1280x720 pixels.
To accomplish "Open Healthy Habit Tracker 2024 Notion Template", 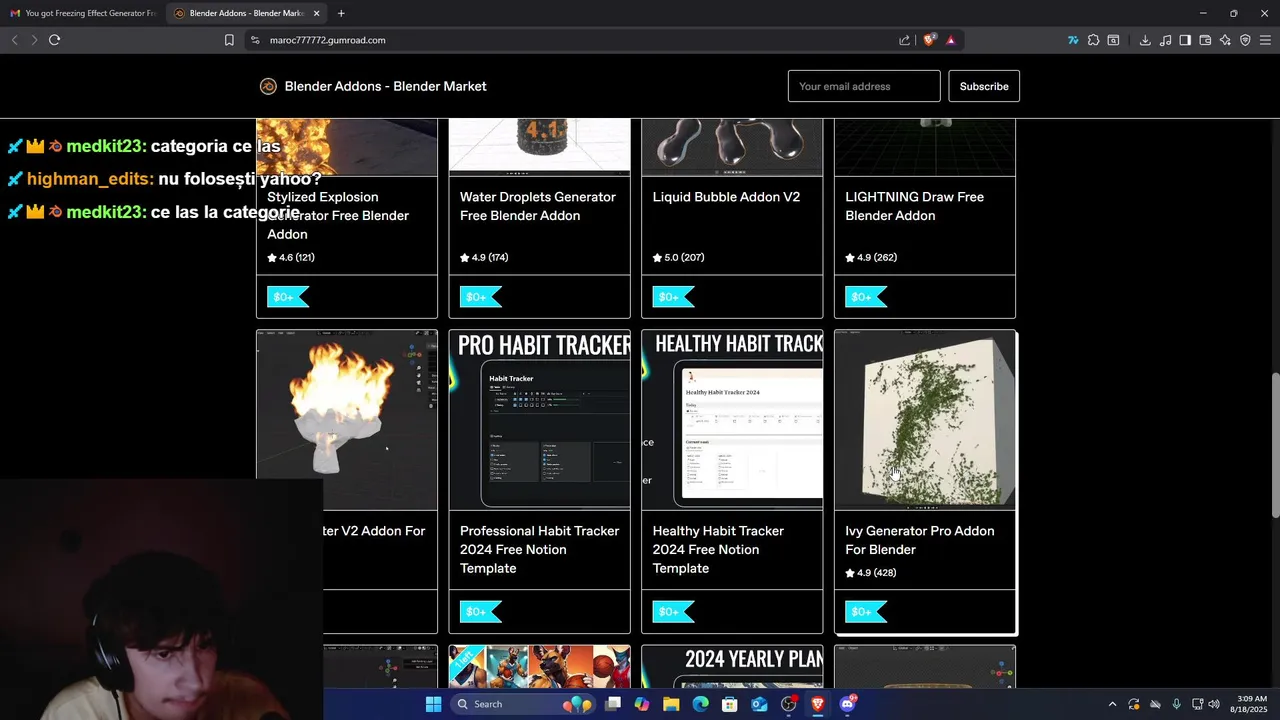I will coord(717,549).
